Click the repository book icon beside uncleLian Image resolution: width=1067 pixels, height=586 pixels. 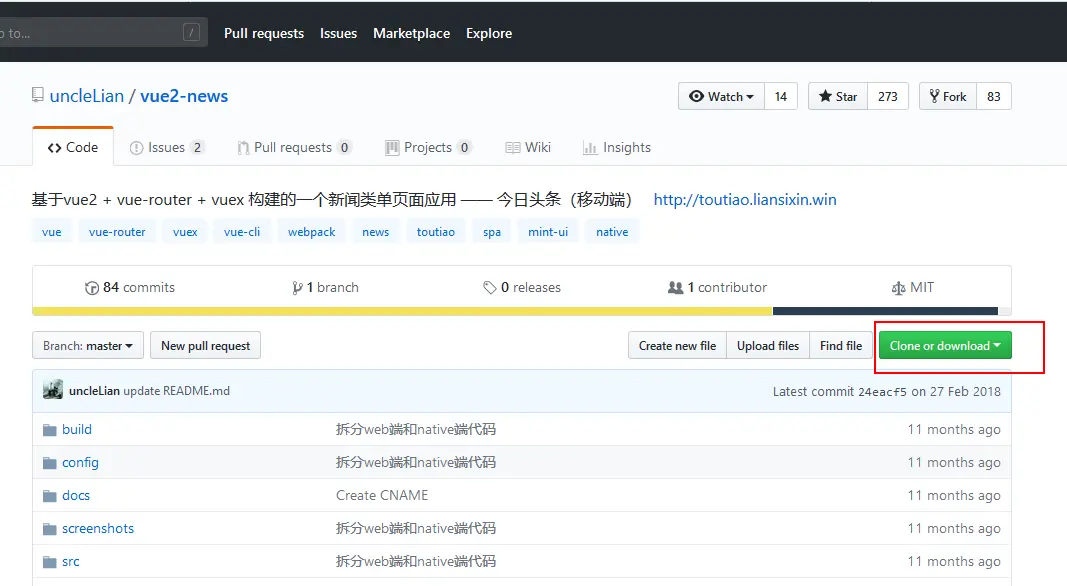point(37,95)
